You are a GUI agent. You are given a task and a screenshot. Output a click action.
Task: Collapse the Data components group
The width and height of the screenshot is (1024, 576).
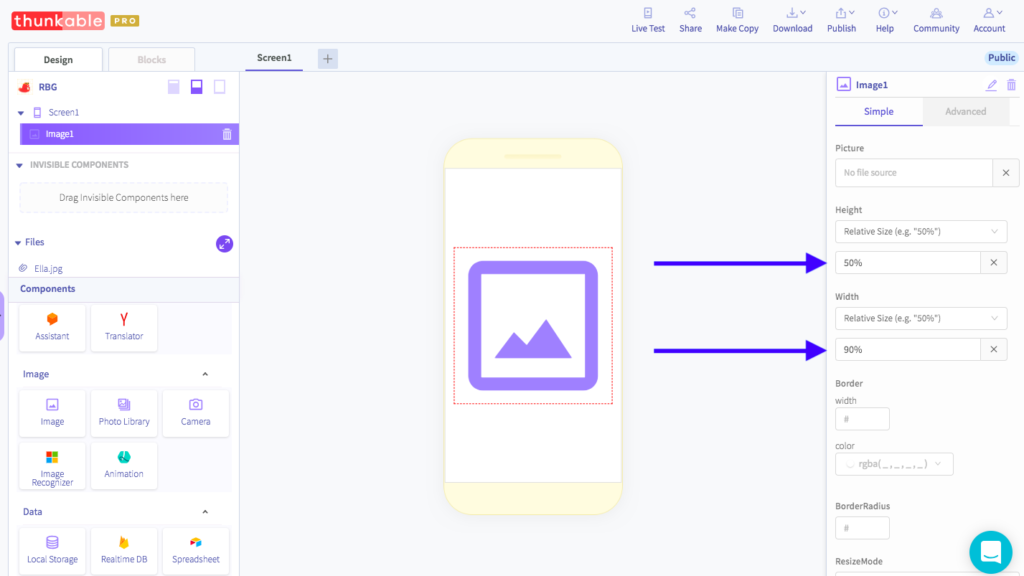(x=205, y=512)
